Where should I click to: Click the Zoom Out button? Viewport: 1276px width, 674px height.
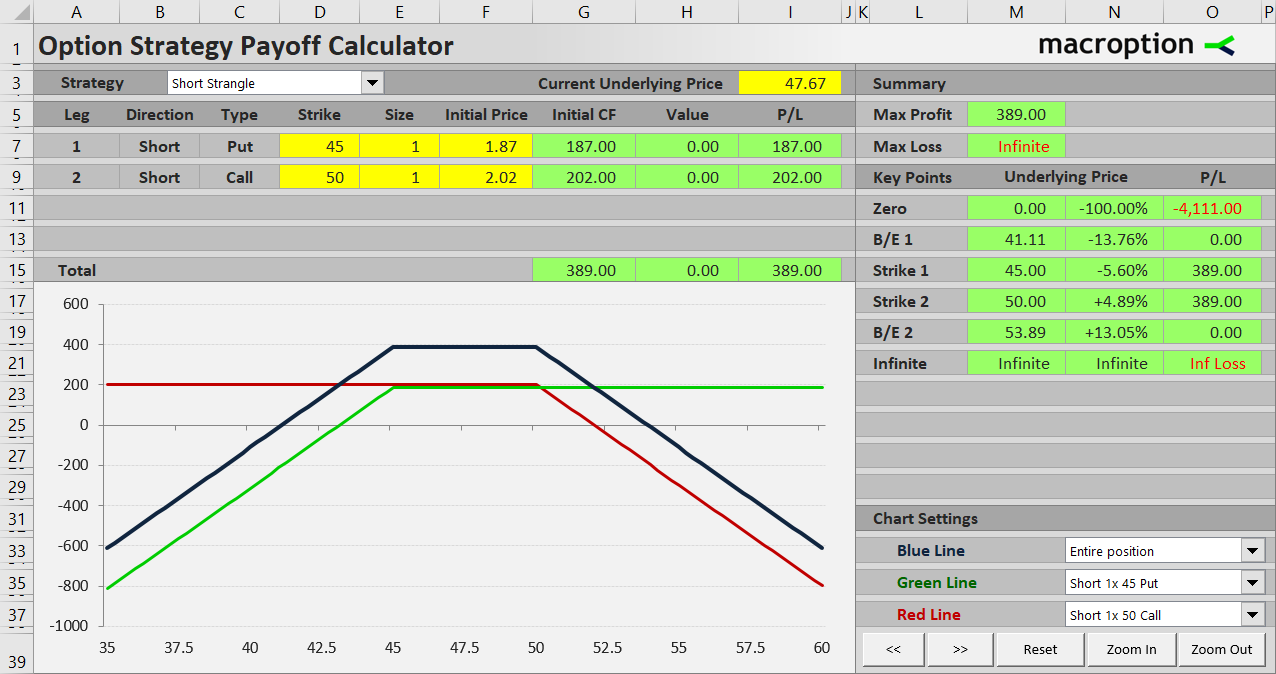pyautogui.click(x=1222, y=649)
